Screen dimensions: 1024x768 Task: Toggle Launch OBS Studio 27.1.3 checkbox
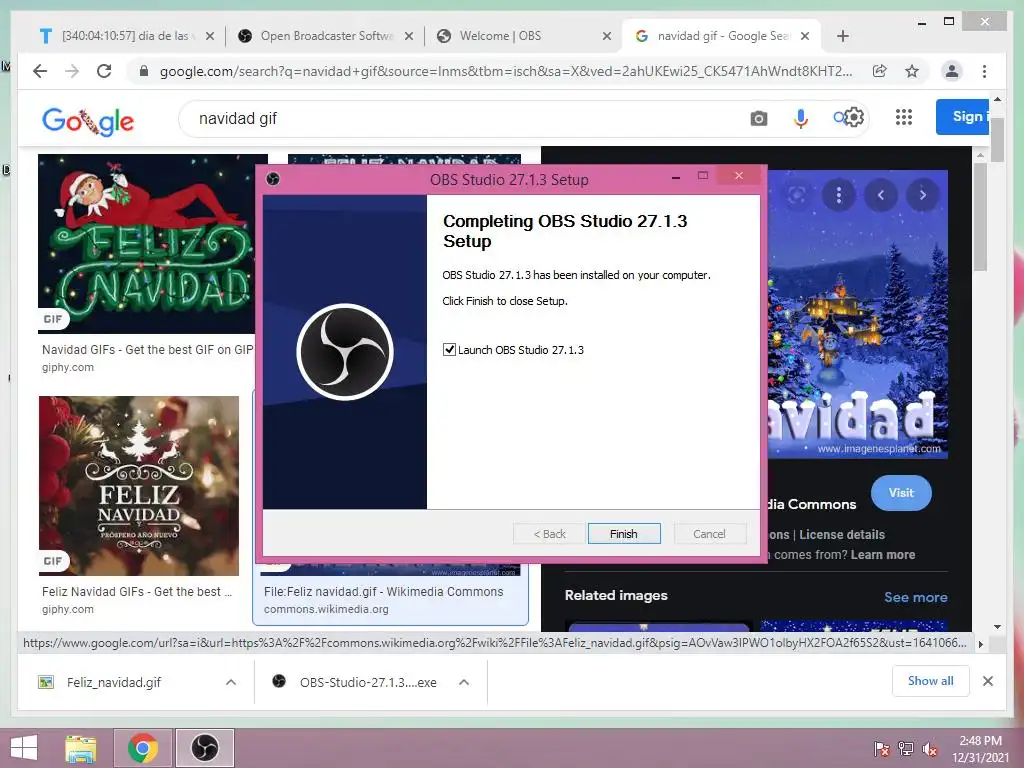(449, 349)
